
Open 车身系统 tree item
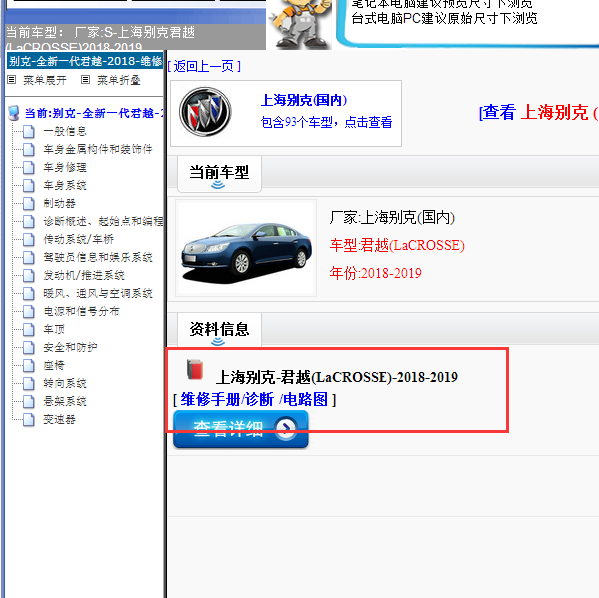[65, 185]
